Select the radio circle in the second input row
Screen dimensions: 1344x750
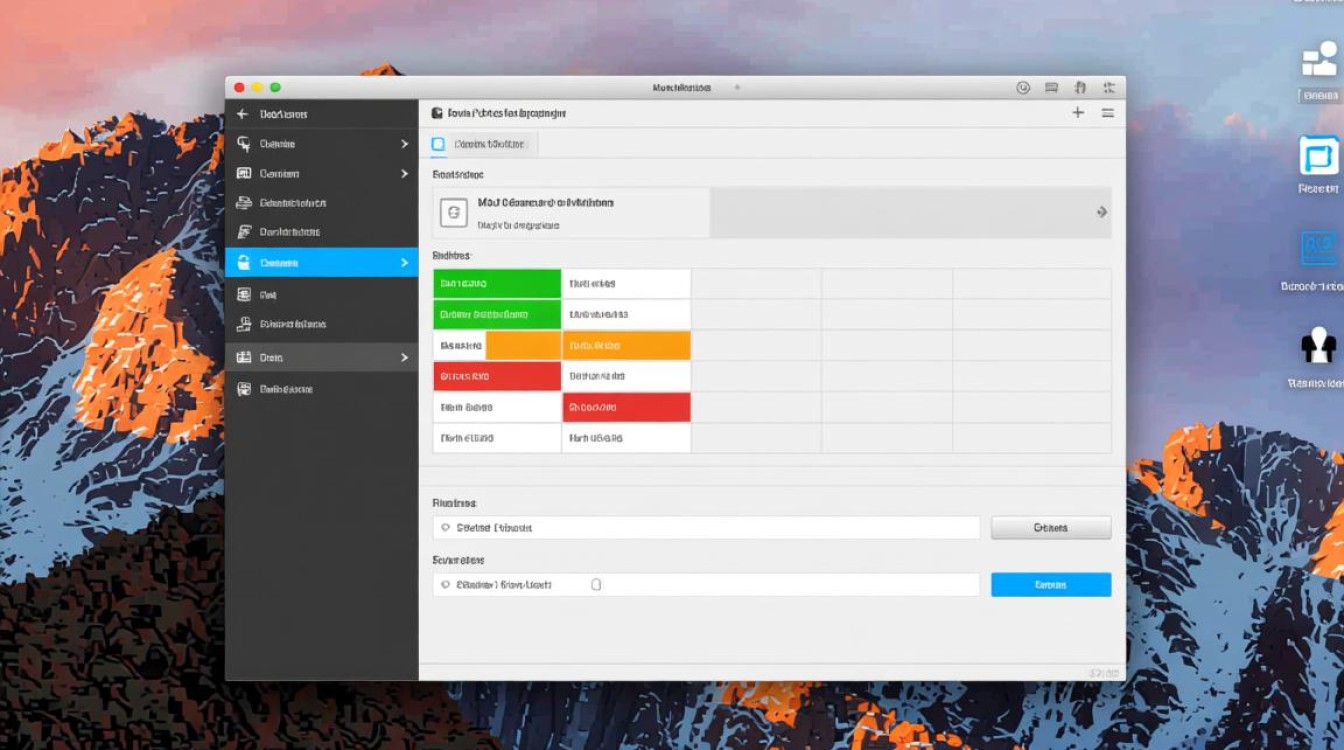pyautogui.click(x=445, y=585)
